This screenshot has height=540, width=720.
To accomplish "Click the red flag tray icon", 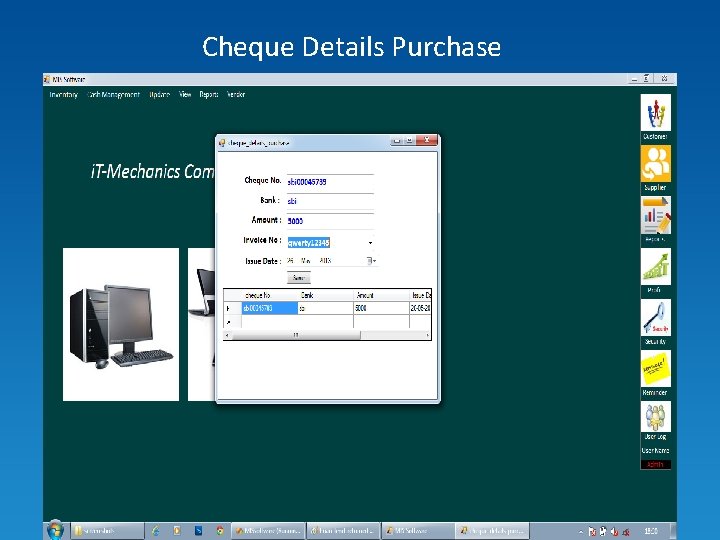I will click(592, 531).
